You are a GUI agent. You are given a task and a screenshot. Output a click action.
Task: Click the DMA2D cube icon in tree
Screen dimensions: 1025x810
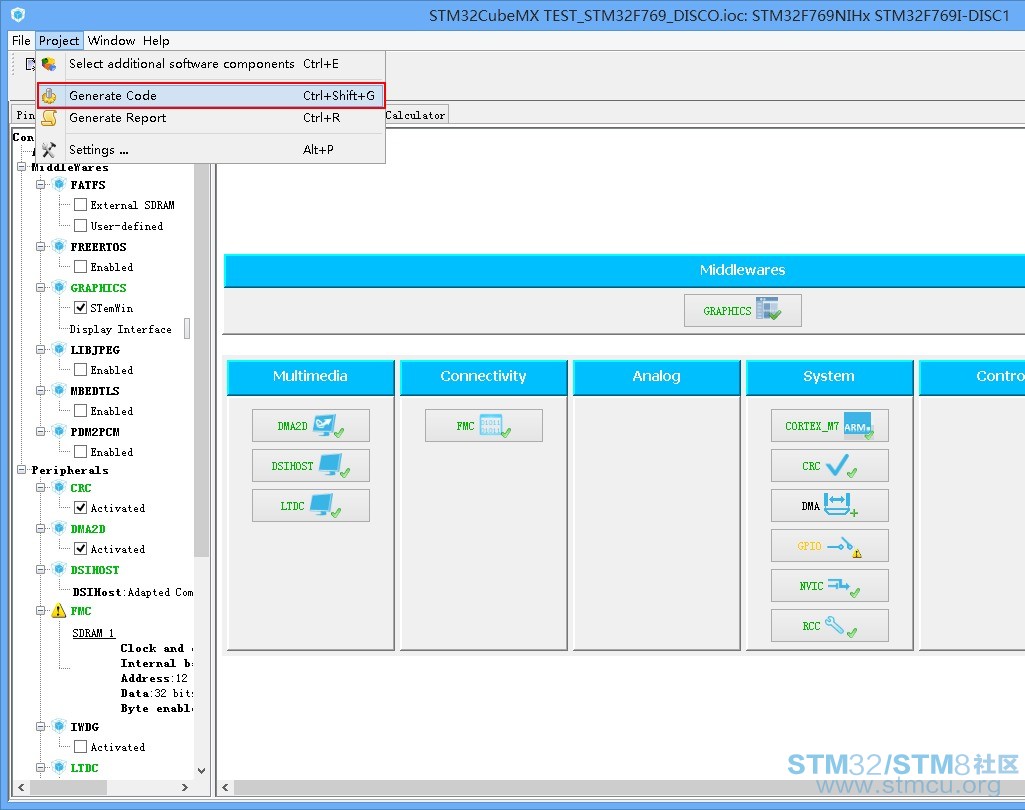pyautogui.click(x=59, y=528)
